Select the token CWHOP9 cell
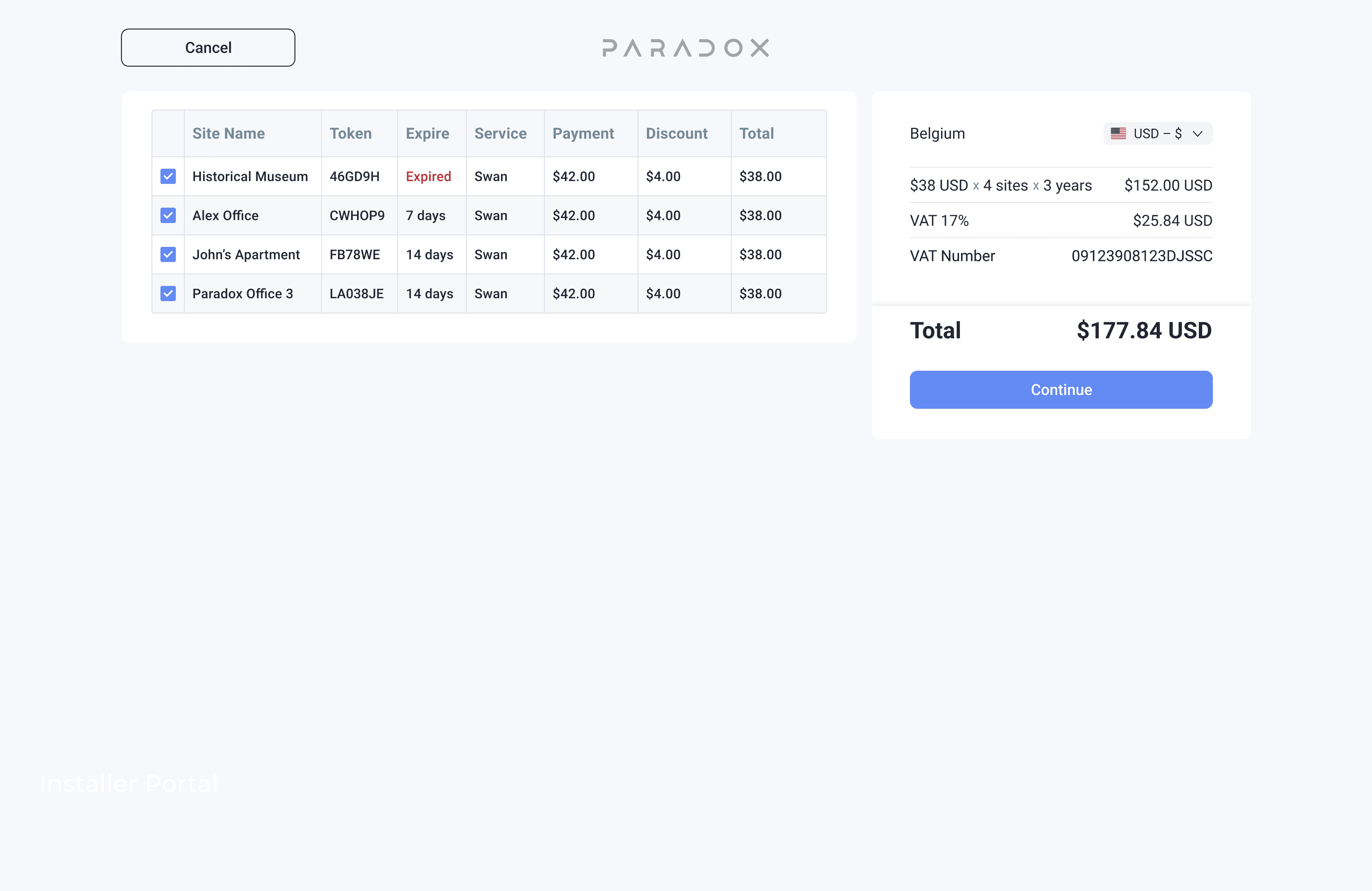This screenshot has width=1372, height=891. (x=357, y=215)
